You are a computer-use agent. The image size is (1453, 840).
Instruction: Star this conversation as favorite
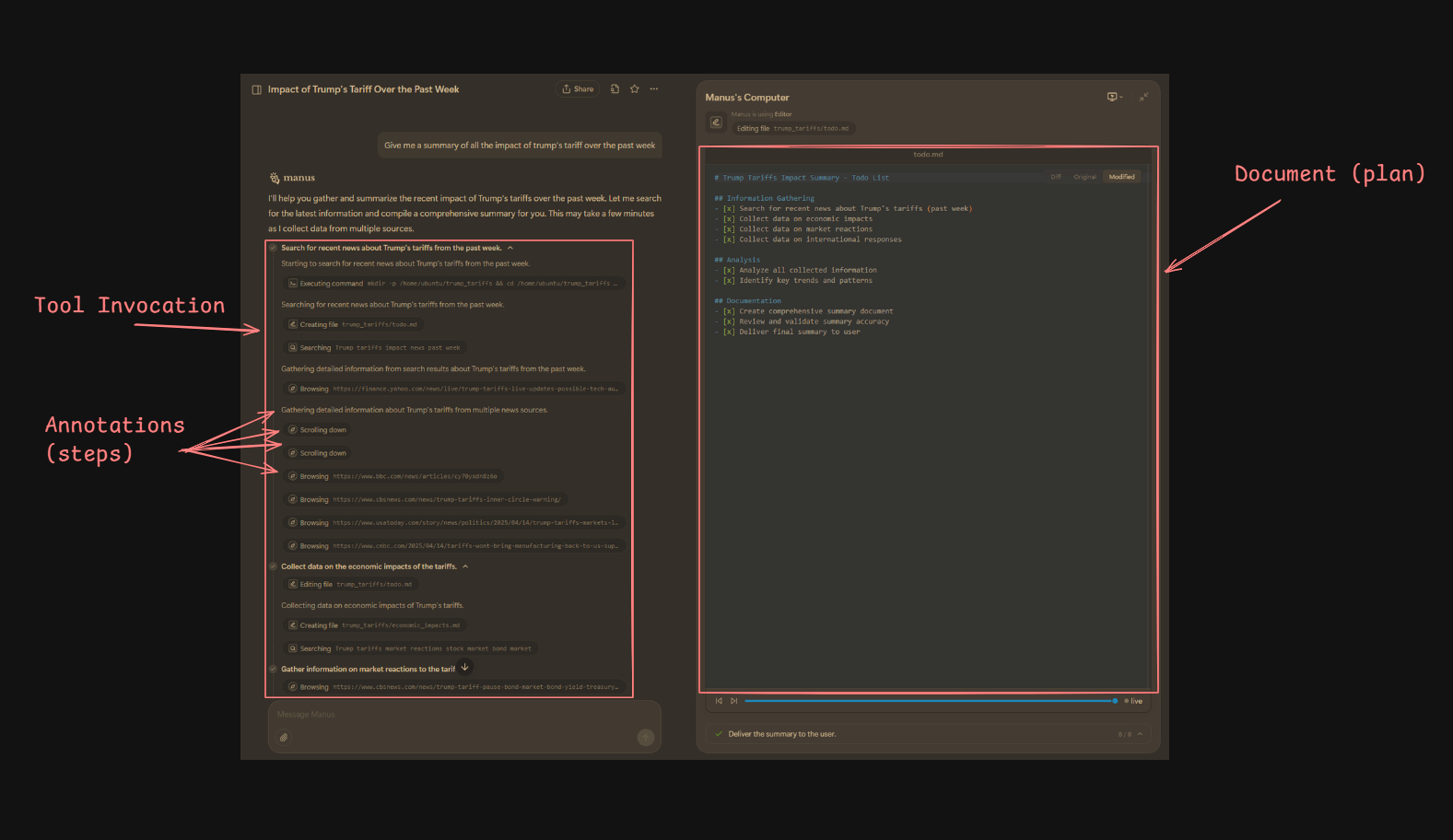635,89
